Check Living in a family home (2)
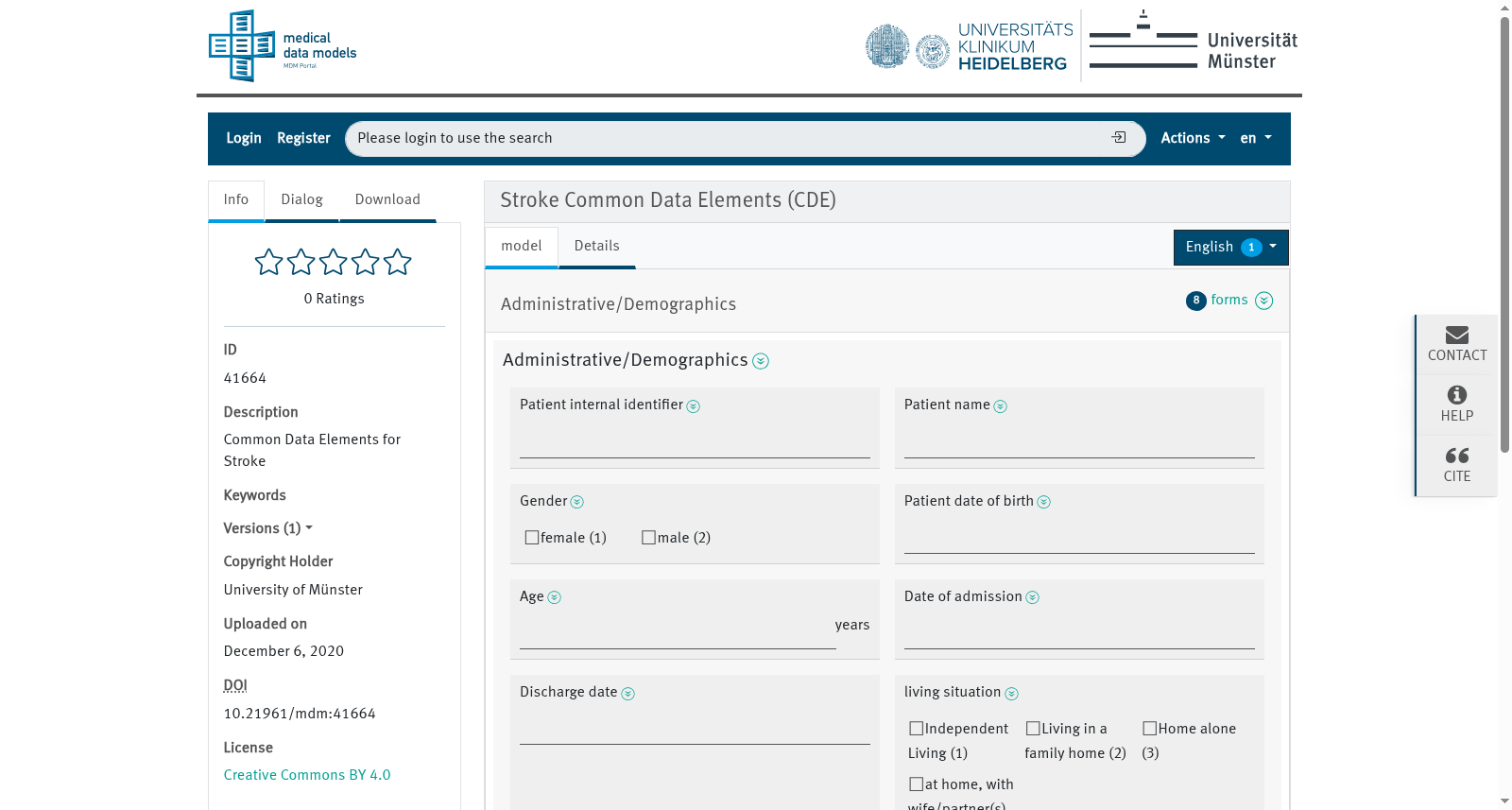This screenshot has width=1512, height=810. (x=1033, y=729)
